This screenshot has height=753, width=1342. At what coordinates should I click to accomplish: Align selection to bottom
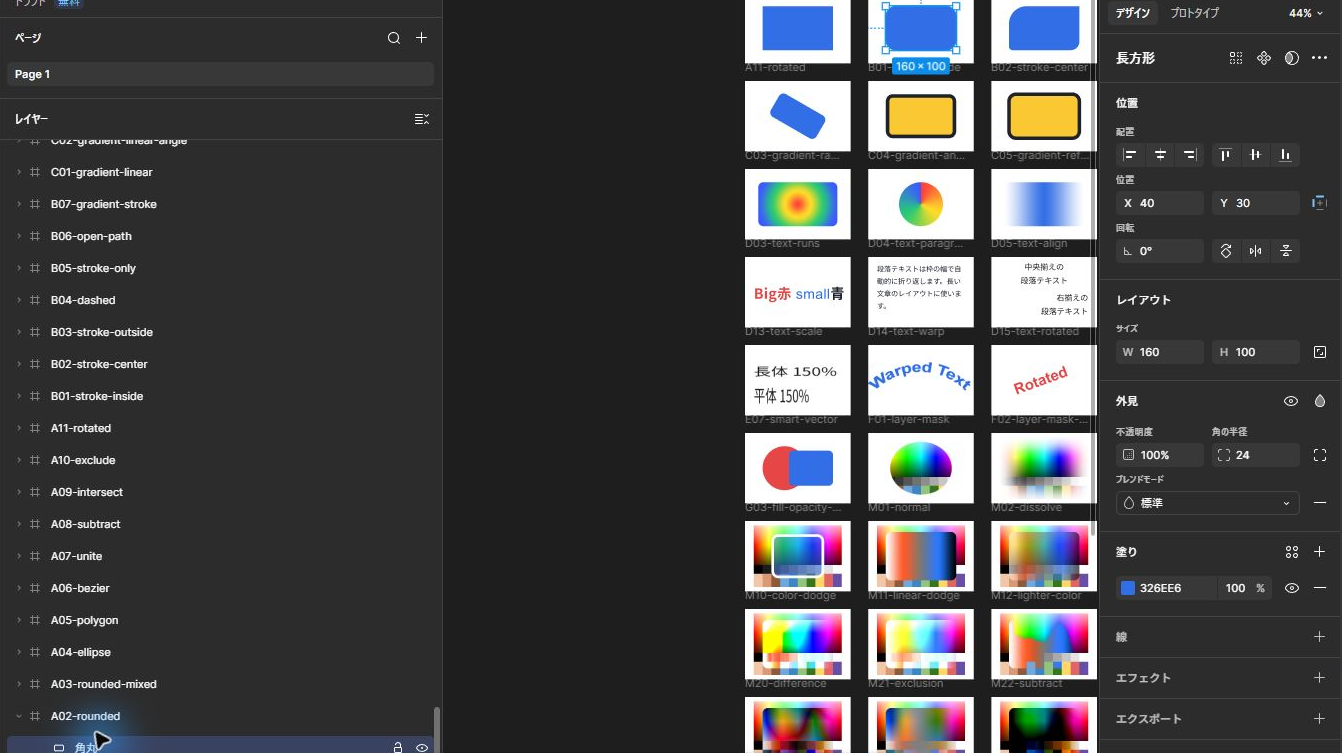[1285, 155]
